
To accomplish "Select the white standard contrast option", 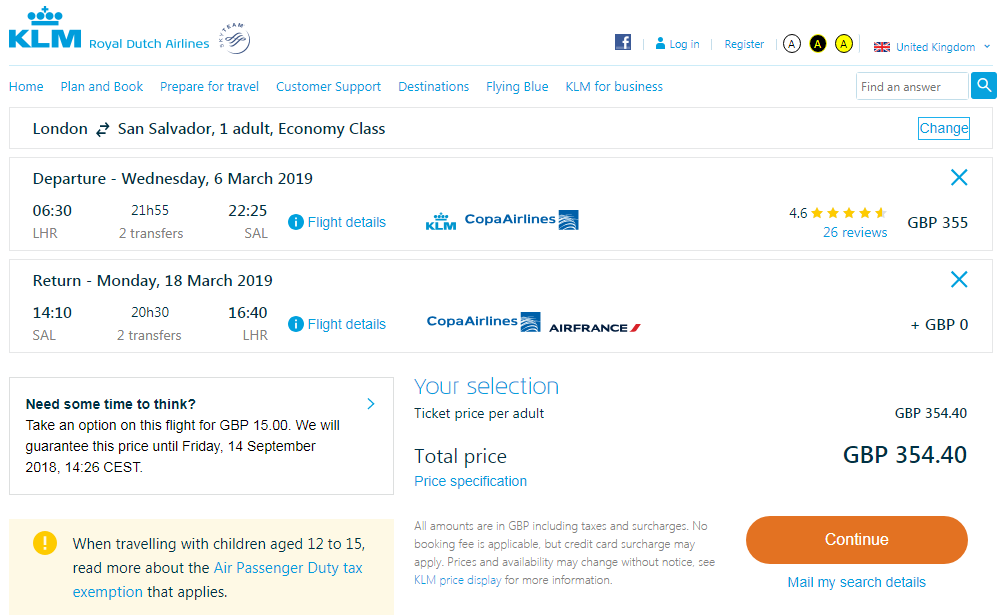I will (x=791, y=44).
